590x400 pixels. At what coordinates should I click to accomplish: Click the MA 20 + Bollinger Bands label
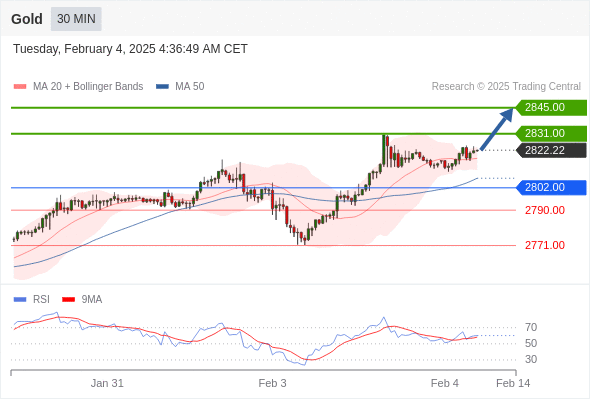(x=88, y=87)
